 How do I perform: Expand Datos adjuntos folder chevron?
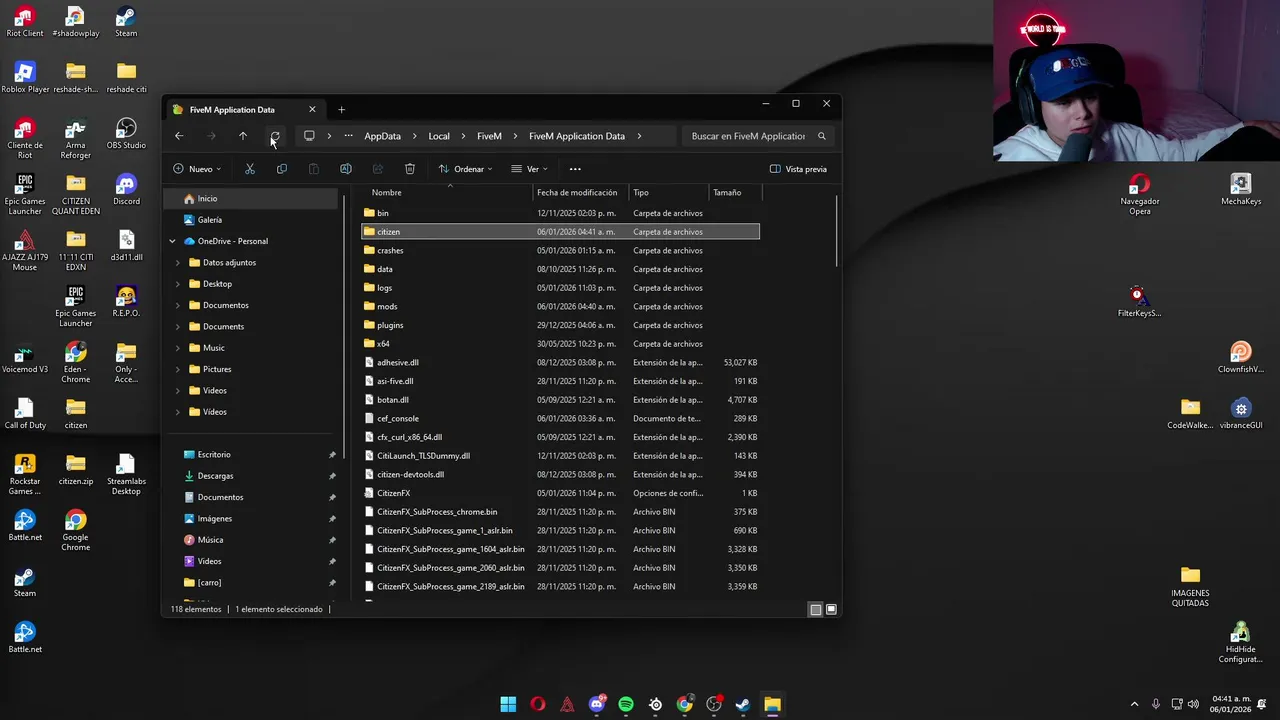click(x=178, y=263)
